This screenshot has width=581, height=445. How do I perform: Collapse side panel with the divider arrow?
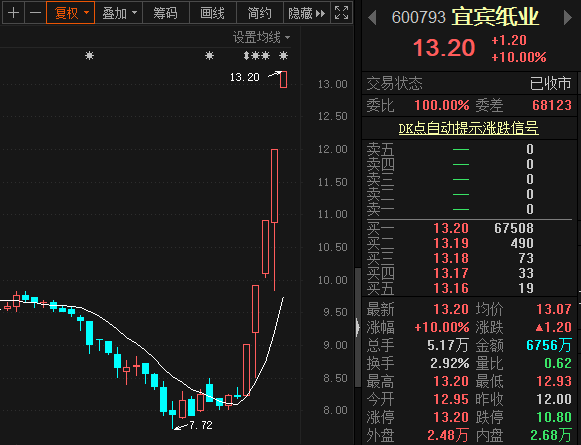357,327
